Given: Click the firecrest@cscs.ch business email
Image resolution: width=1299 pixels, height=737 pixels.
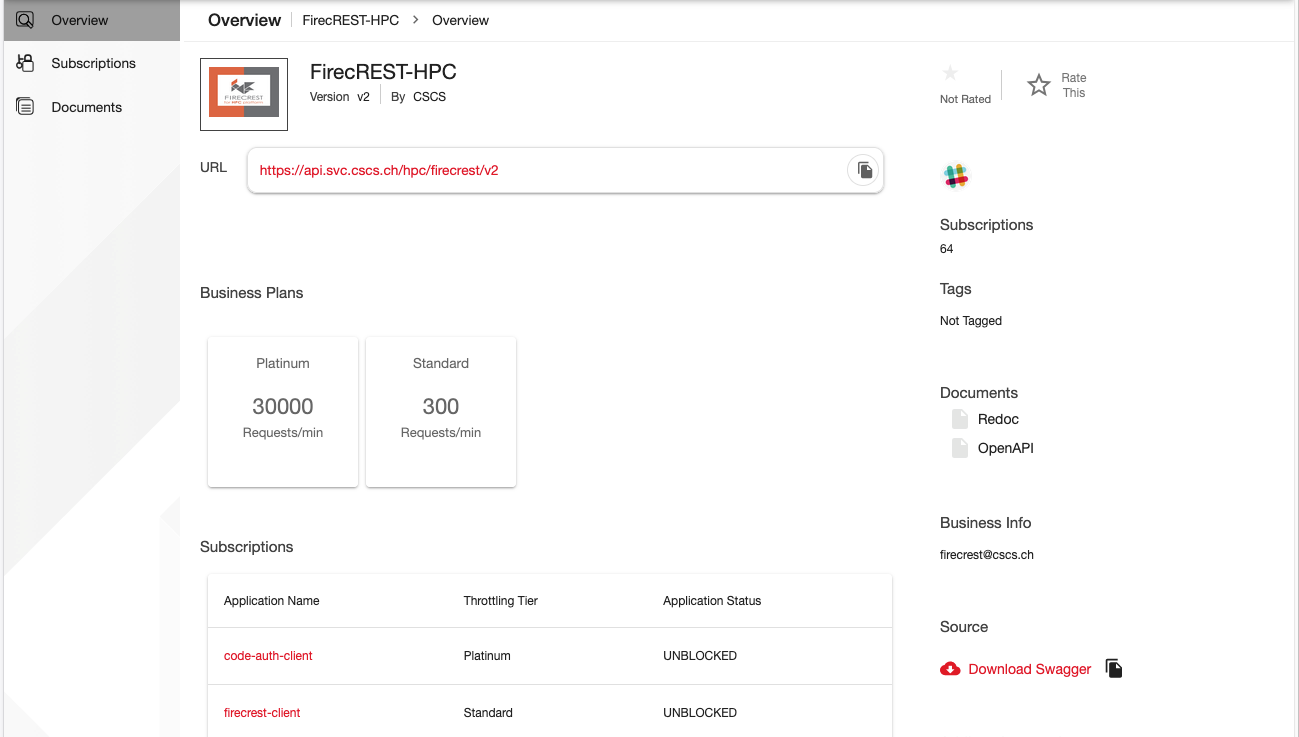Looking at the screenshot, I should pyautogui.click(x=987, y=554).
